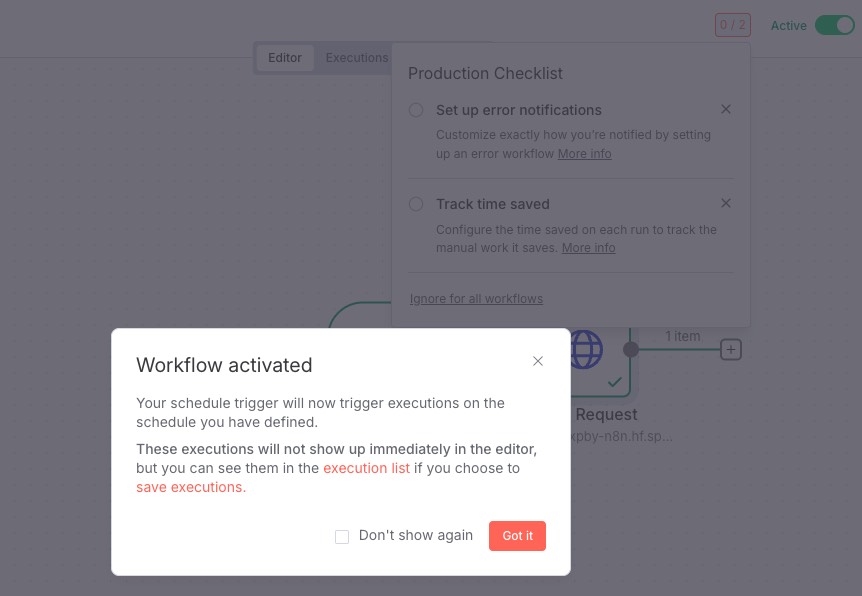Open the execution list link
The image size is (862, 596).
tap(366, 468)
